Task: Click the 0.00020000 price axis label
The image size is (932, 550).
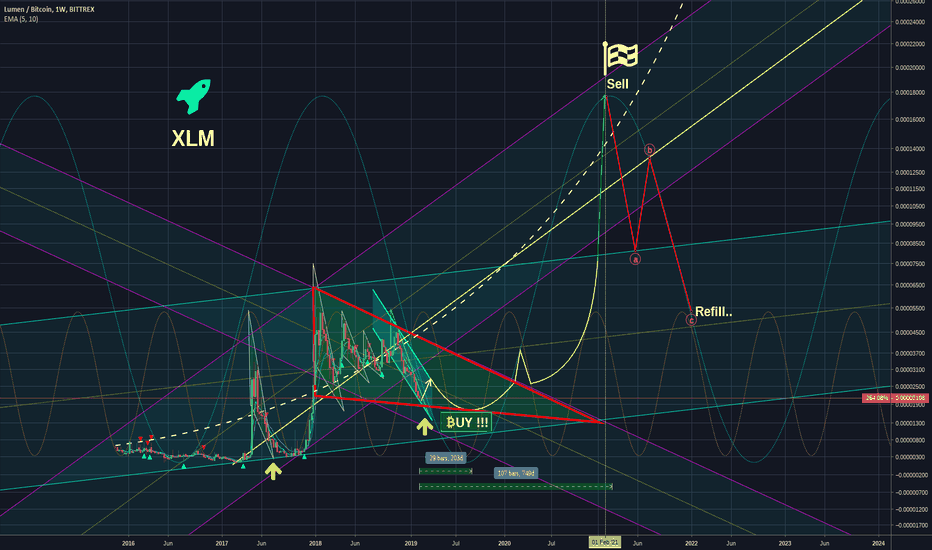Action: click(910, 68)
